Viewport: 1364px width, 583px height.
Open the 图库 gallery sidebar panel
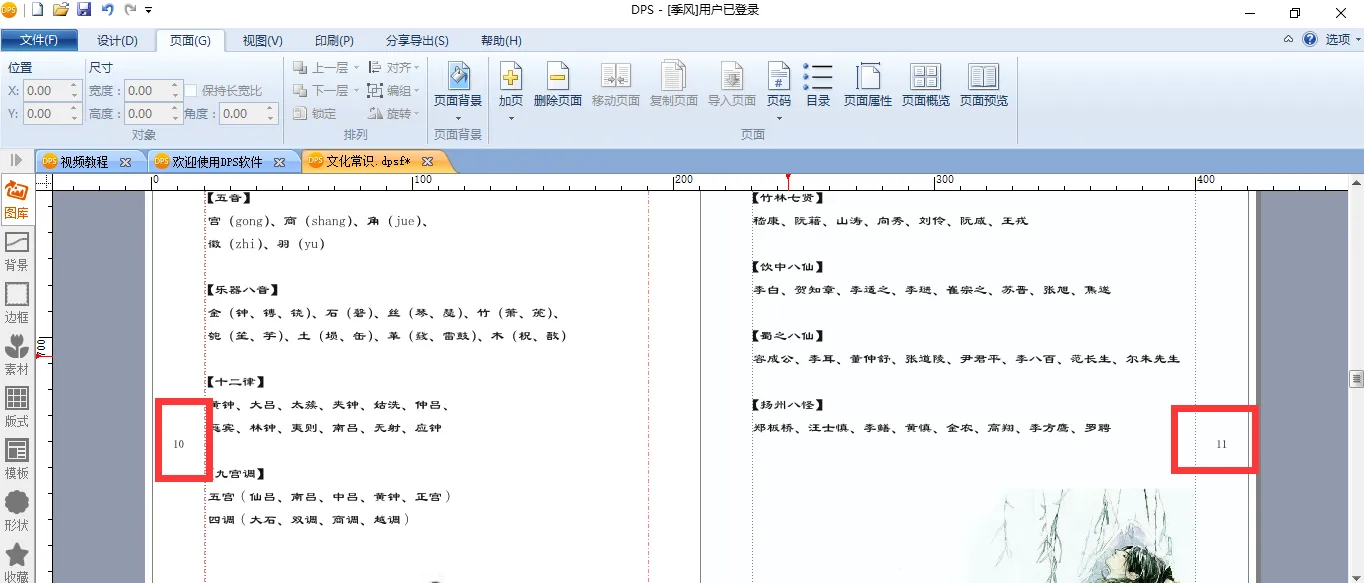(x=17, y=200)
